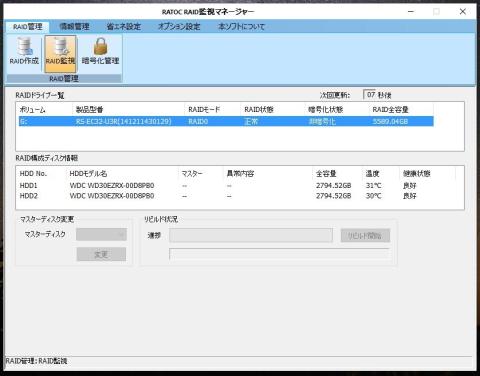
Task: Click the 製品型番 column header
Action: [x=89, y=110]
